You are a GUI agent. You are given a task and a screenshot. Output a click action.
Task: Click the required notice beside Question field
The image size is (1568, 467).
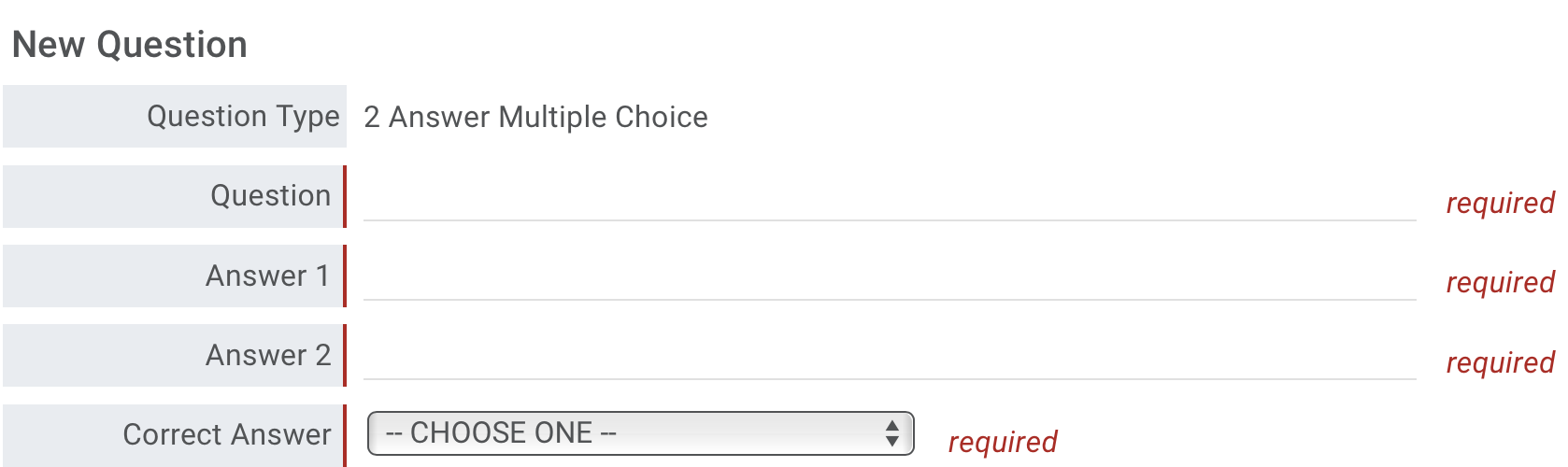tap(1500, 204)
